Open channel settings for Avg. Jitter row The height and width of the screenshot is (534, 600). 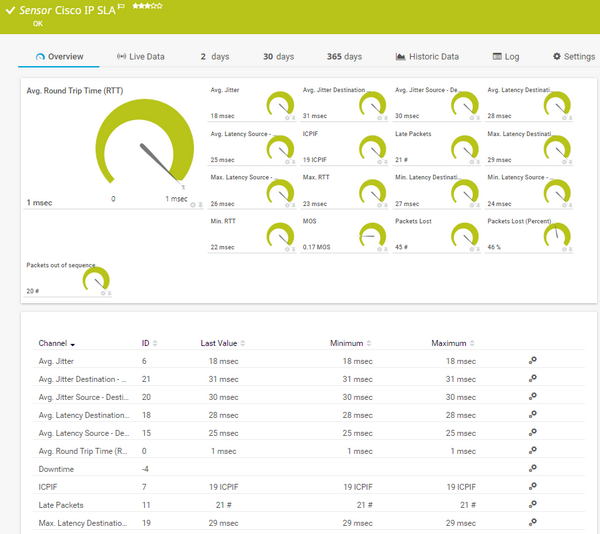point(532,361)
